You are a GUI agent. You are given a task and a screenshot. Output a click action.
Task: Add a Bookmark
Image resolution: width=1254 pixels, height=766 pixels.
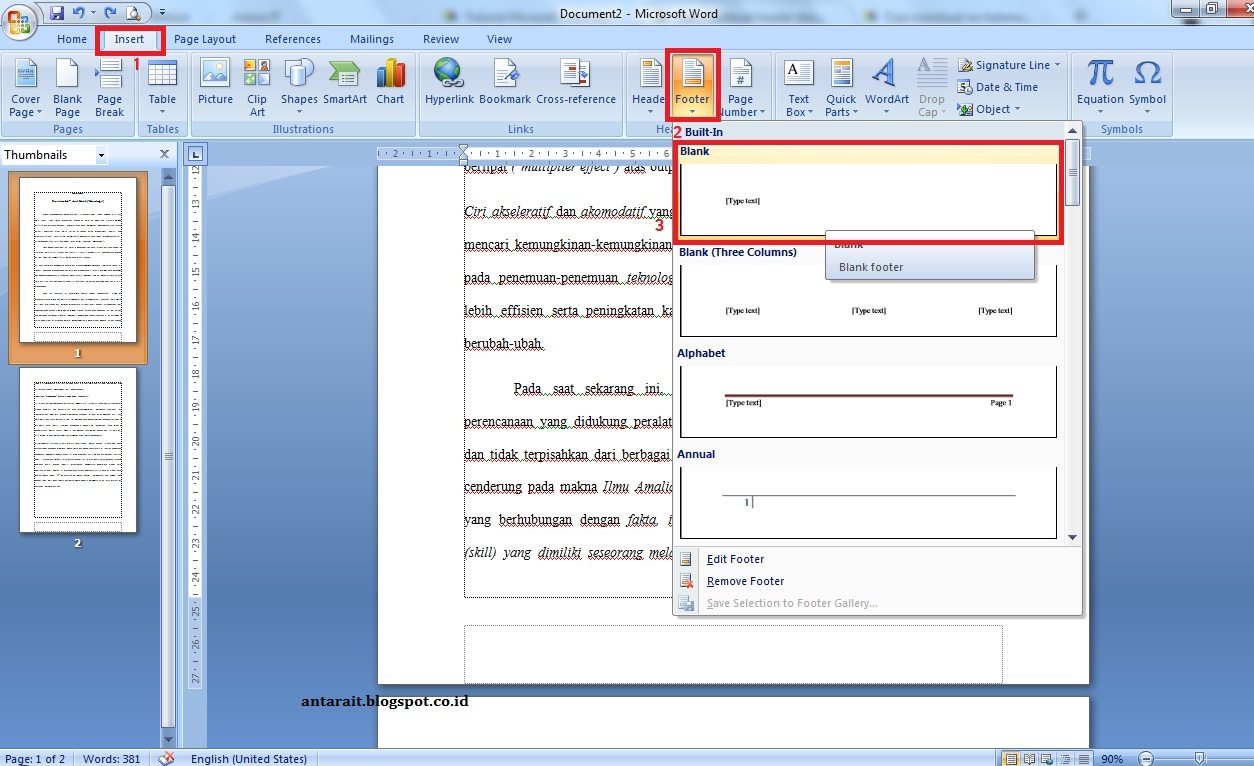tap(505, 86)
